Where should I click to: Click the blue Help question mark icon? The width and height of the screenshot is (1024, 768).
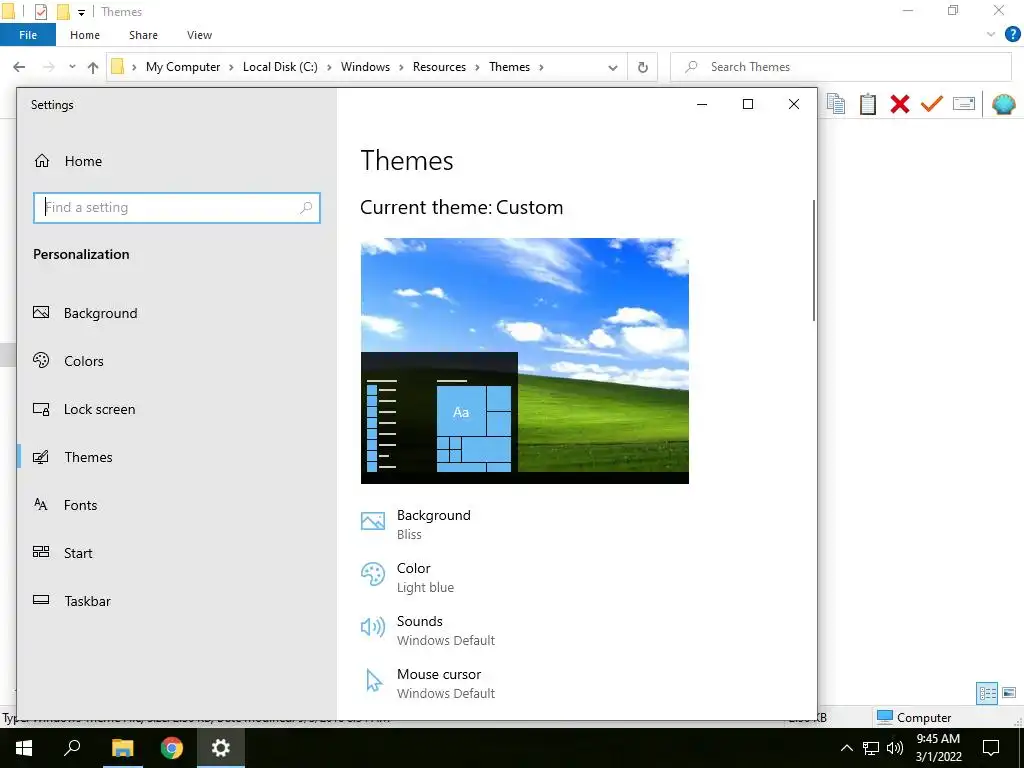coord(1012,35)
